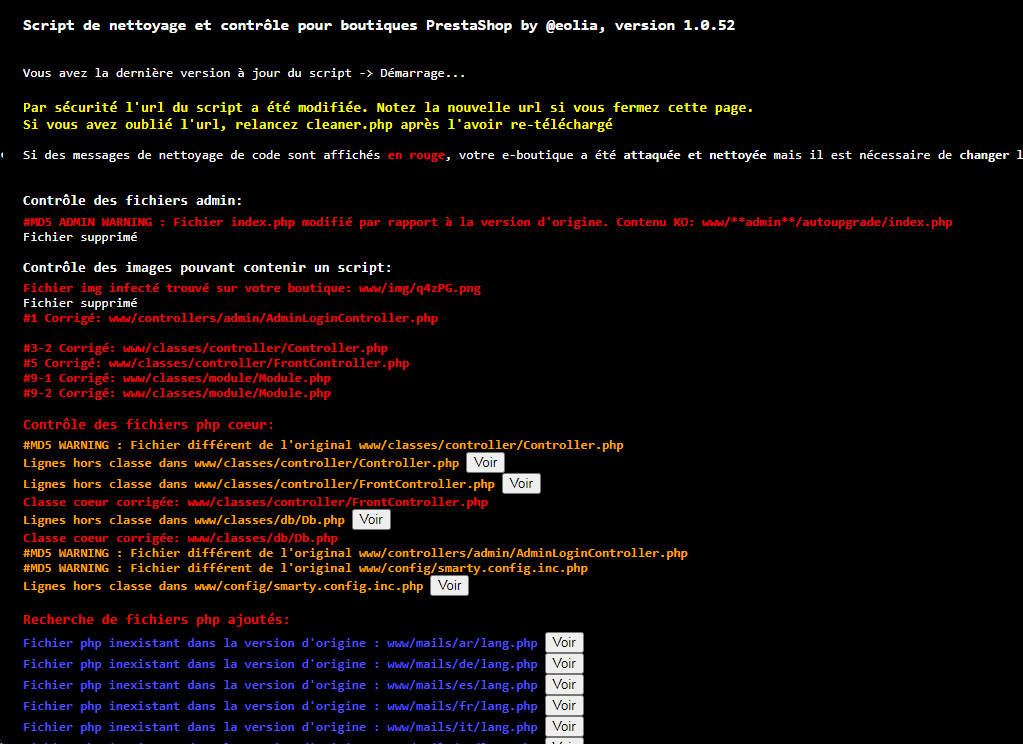Click the #MD5 ADMIN WARNING red line
The image size is (1023, 744).
[x=487, y=222]
